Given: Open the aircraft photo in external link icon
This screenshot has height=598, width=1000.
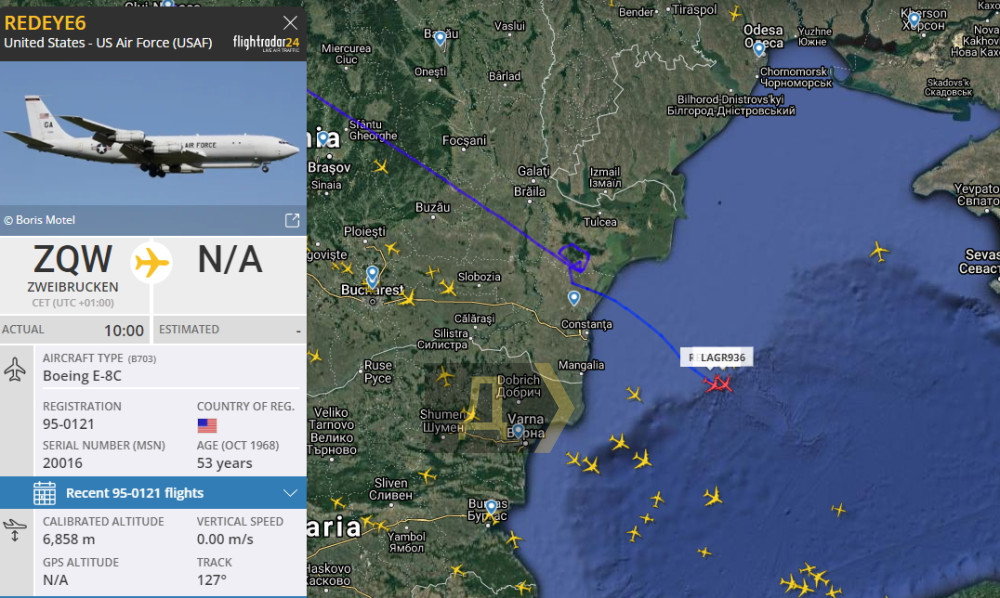Looking at the screenshot, I should click(x=292, y=221).
